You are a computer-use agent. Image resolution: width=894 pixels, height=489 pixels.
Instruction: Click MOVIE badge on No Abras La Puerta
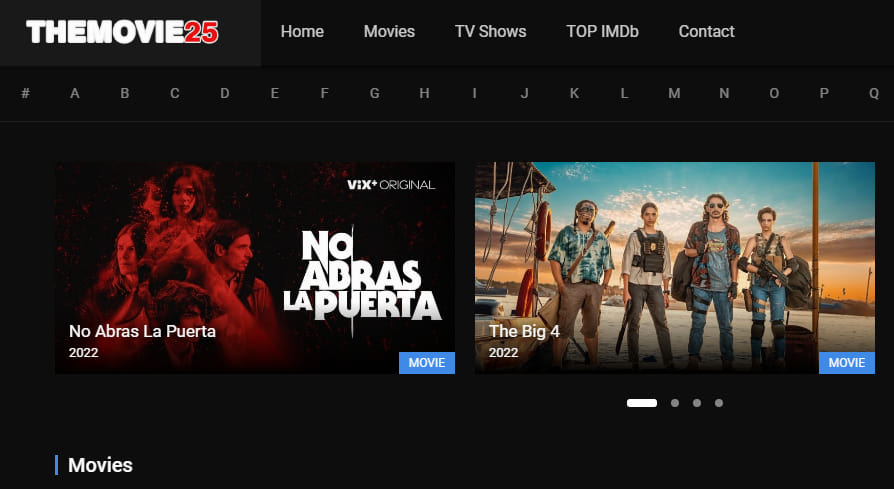427,363
